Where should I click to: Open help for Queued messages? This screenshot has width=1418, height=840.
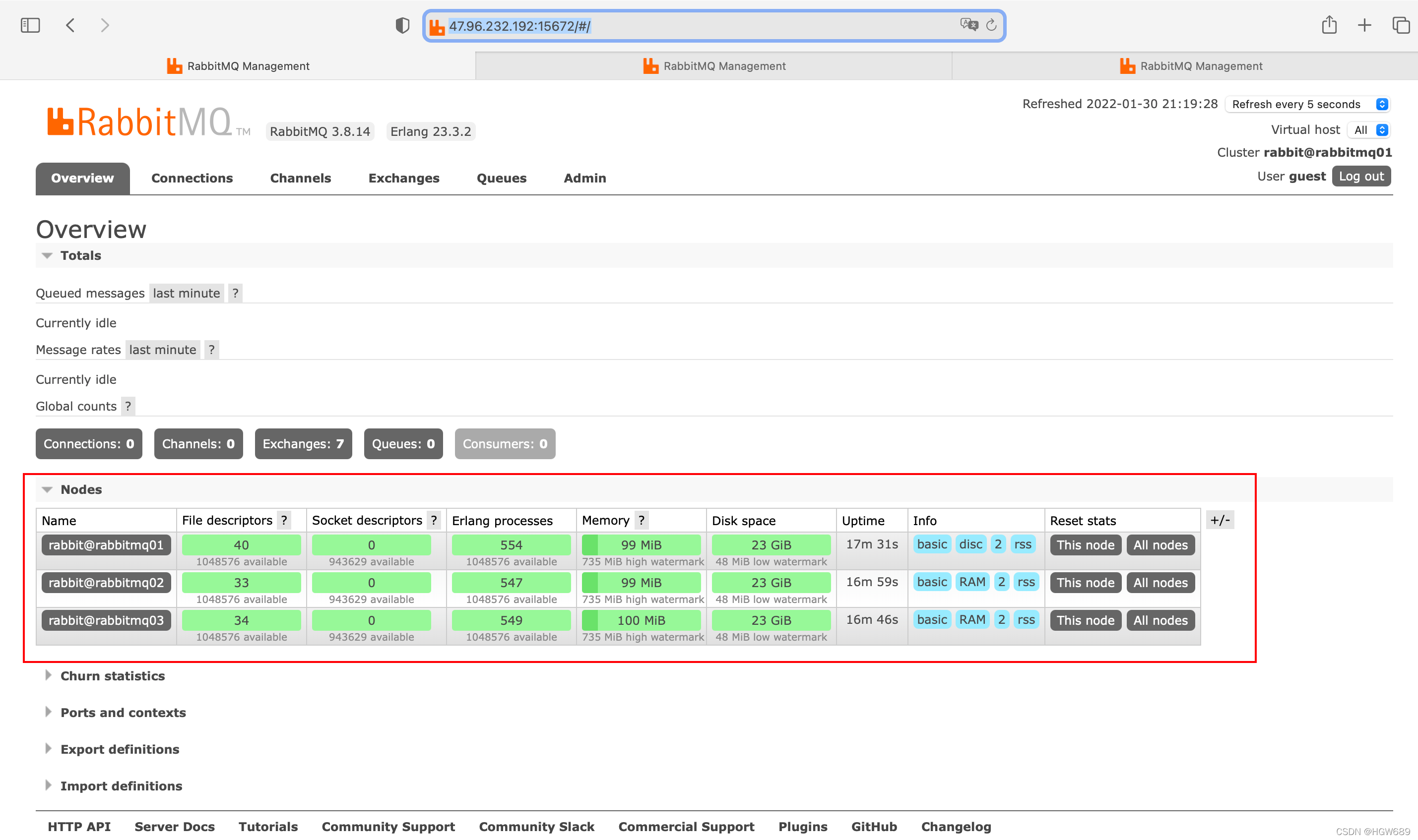tap(235, 293)
